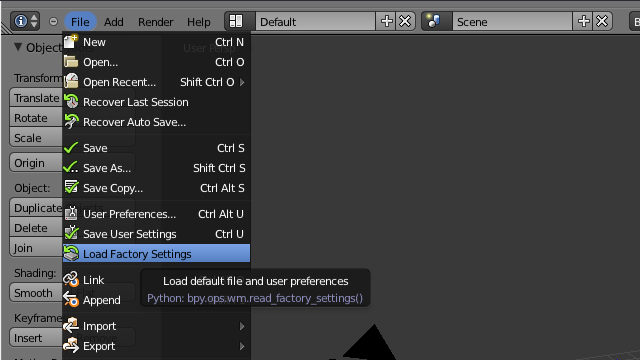Image resolution: width=640 pixels, height=360 pixels.
Task: Select Recover Auto Save...
Action: [156, 122]
